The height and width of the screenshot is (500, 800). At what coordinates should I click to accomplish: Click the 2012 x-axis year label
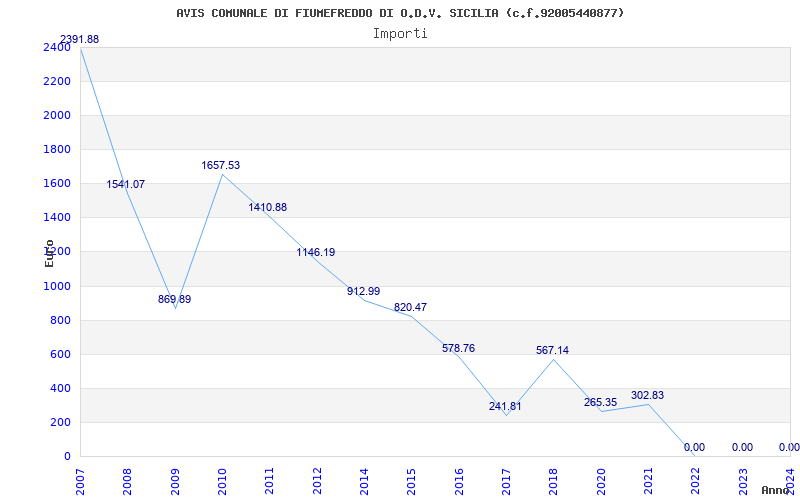(x=317, y=481)
